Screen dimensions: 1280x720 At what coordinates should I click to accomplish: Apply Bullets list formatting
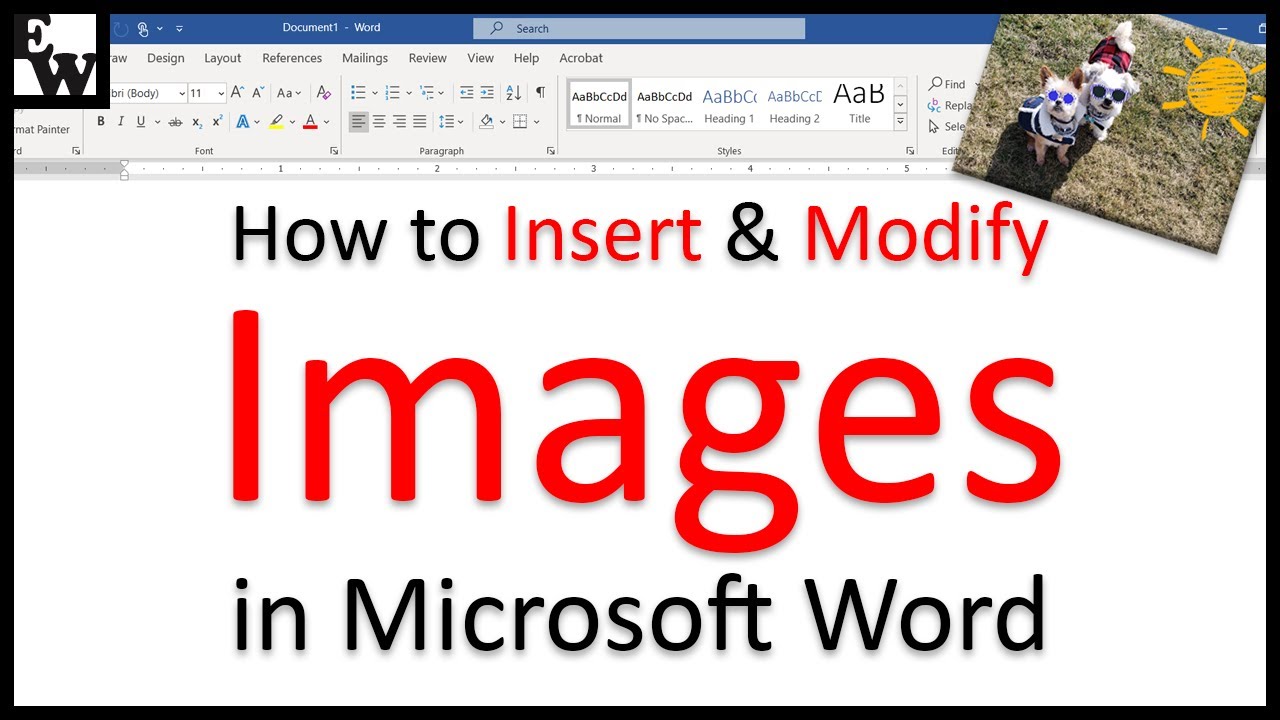359,92
